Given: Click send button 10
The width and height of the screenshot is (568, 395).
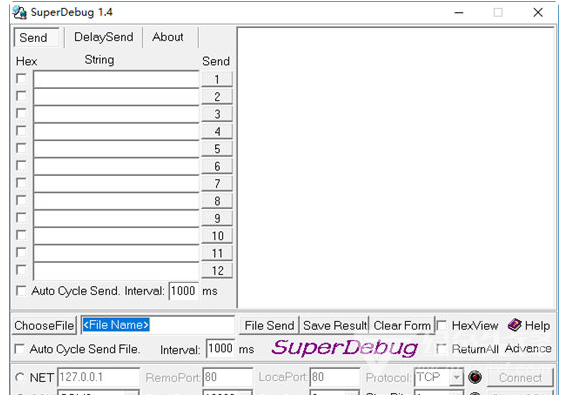Looking at the screenshot, I should (x=217, y=236).
